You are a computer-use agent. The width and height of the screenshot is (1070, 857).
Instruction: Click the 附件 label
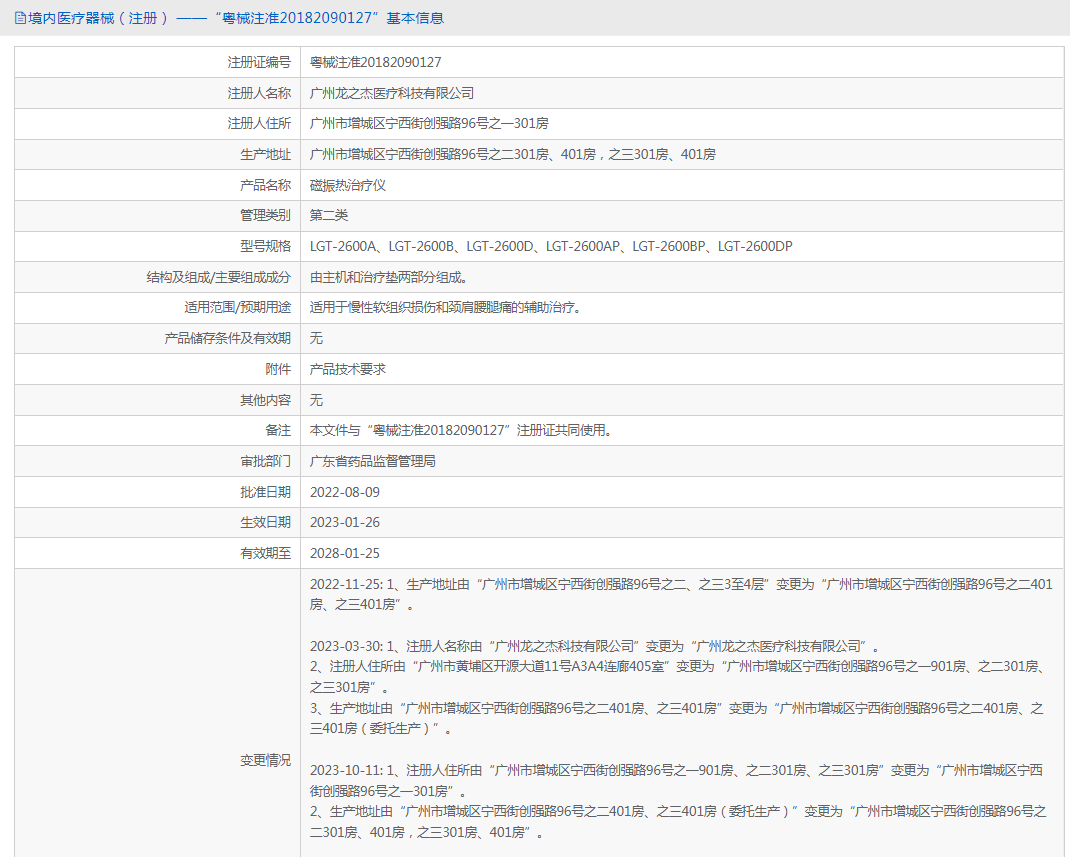pos(278,369)
